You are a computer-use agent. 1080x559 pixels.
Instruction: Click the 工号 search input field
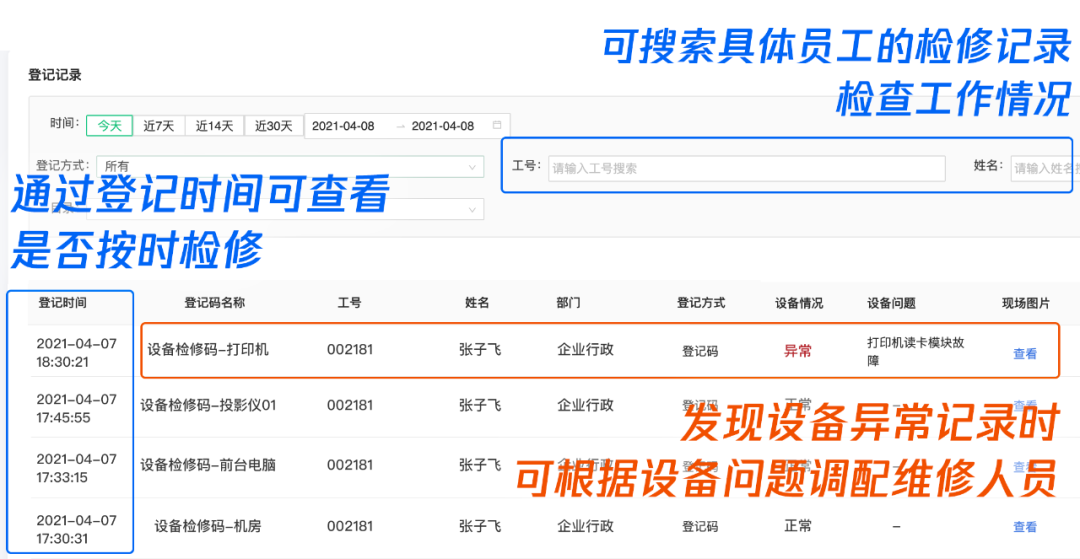(x=747, y=168)
